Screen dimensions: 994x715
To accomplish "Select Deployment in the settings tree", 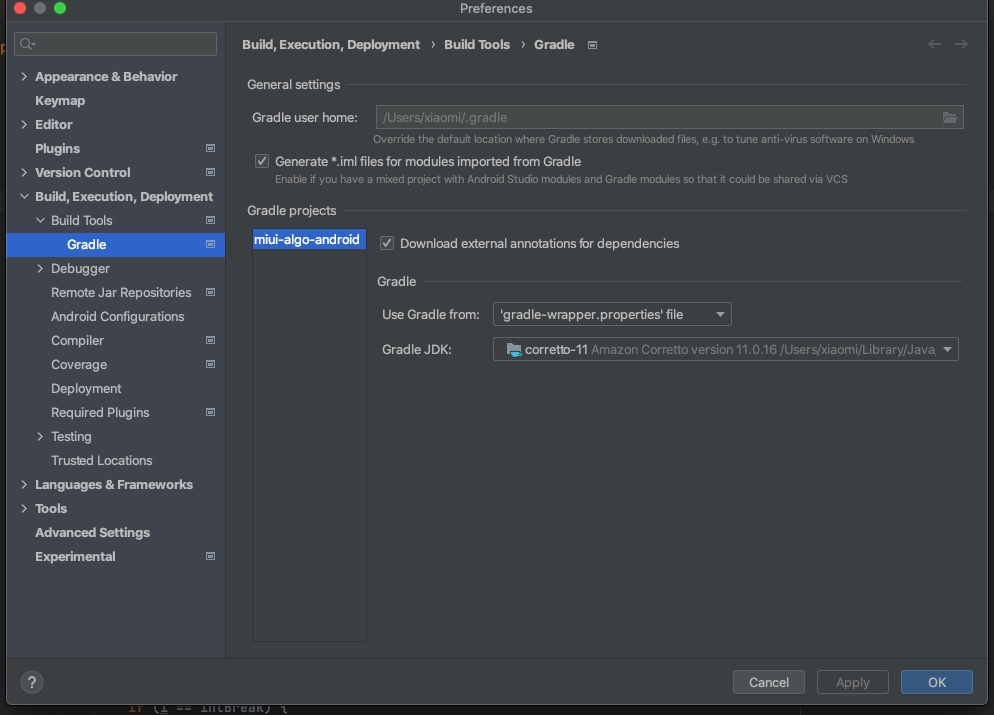I will (x=86, y=389).
